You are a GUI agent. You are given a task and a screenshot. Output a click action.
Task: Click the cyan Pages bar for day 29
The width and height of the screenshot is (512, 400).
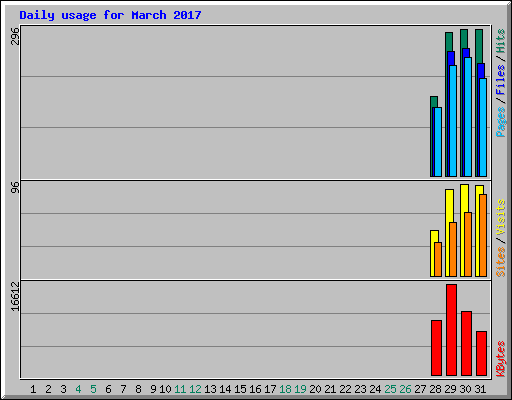coord(453,121)
